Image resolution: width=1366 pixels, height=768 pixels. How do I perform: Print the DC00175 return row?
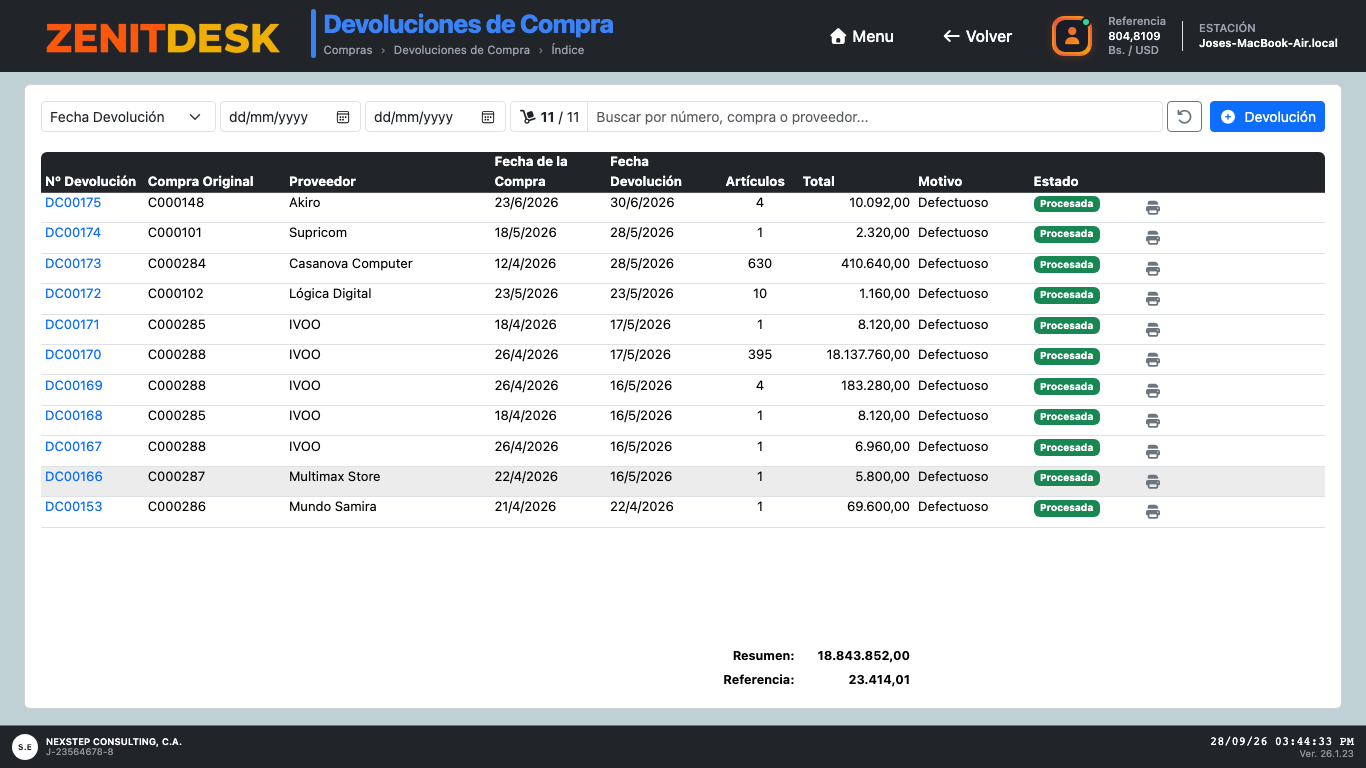coord(1153,208)
